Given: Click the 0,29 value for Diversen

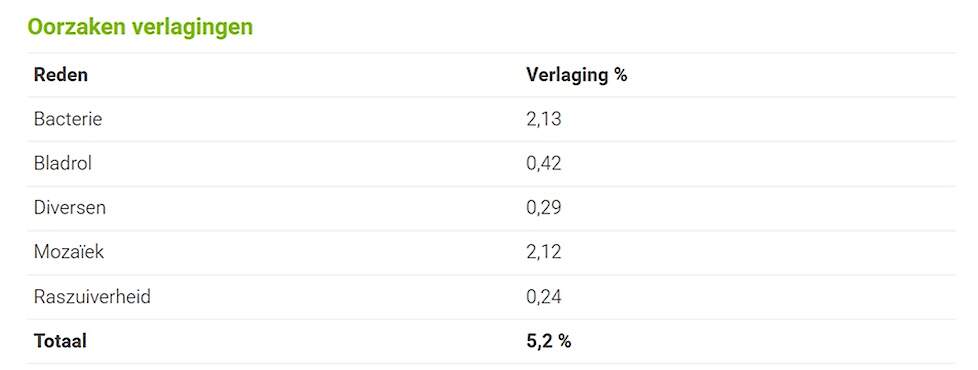Looking at the screenshot, I should pyautogui.click(x=544, y=208).
